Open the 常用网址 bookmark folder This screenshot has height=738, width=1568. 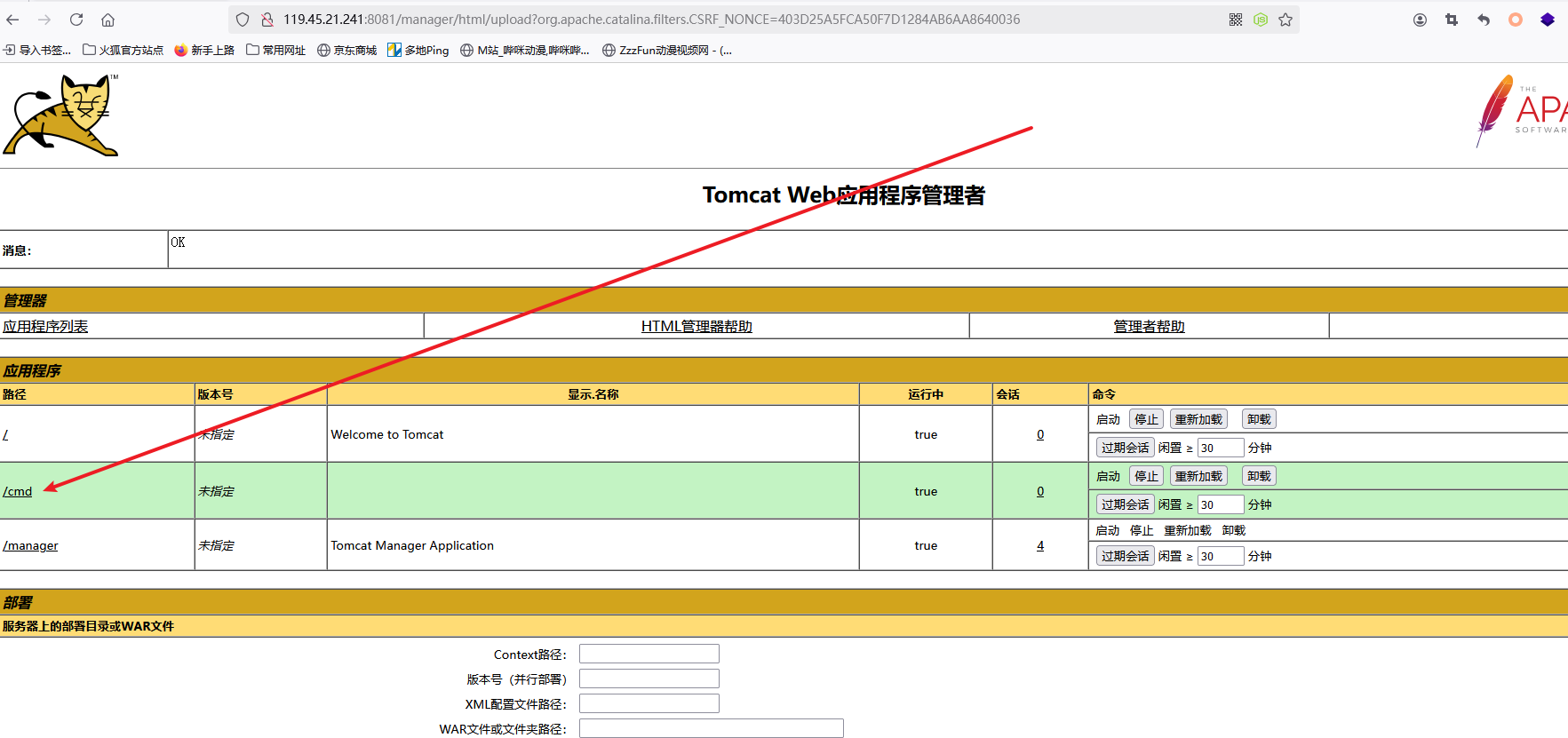(x=275, y=51)
